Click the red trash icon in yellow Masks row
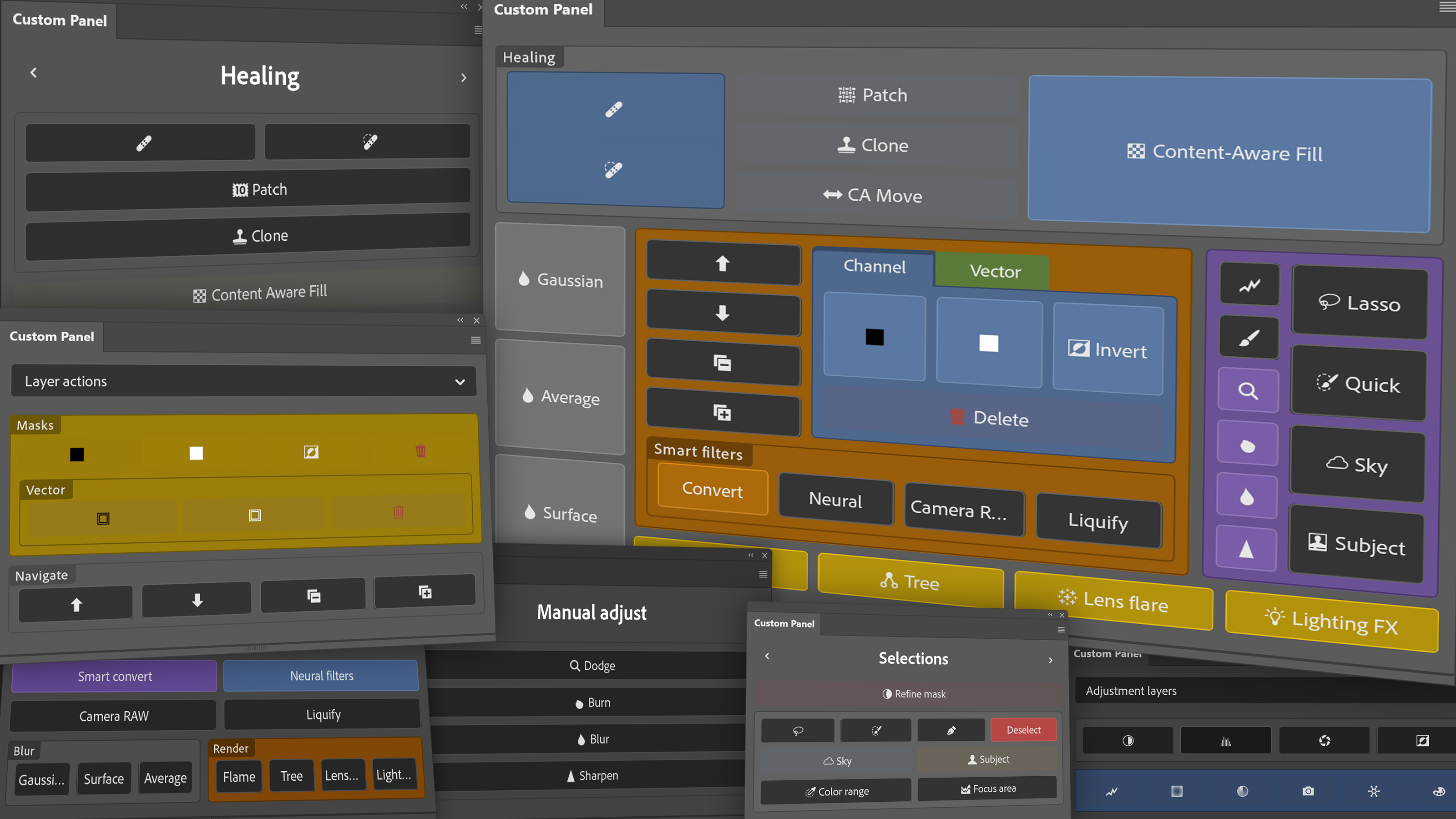This screenshot has width=1456, height=819. pos(420,451)
